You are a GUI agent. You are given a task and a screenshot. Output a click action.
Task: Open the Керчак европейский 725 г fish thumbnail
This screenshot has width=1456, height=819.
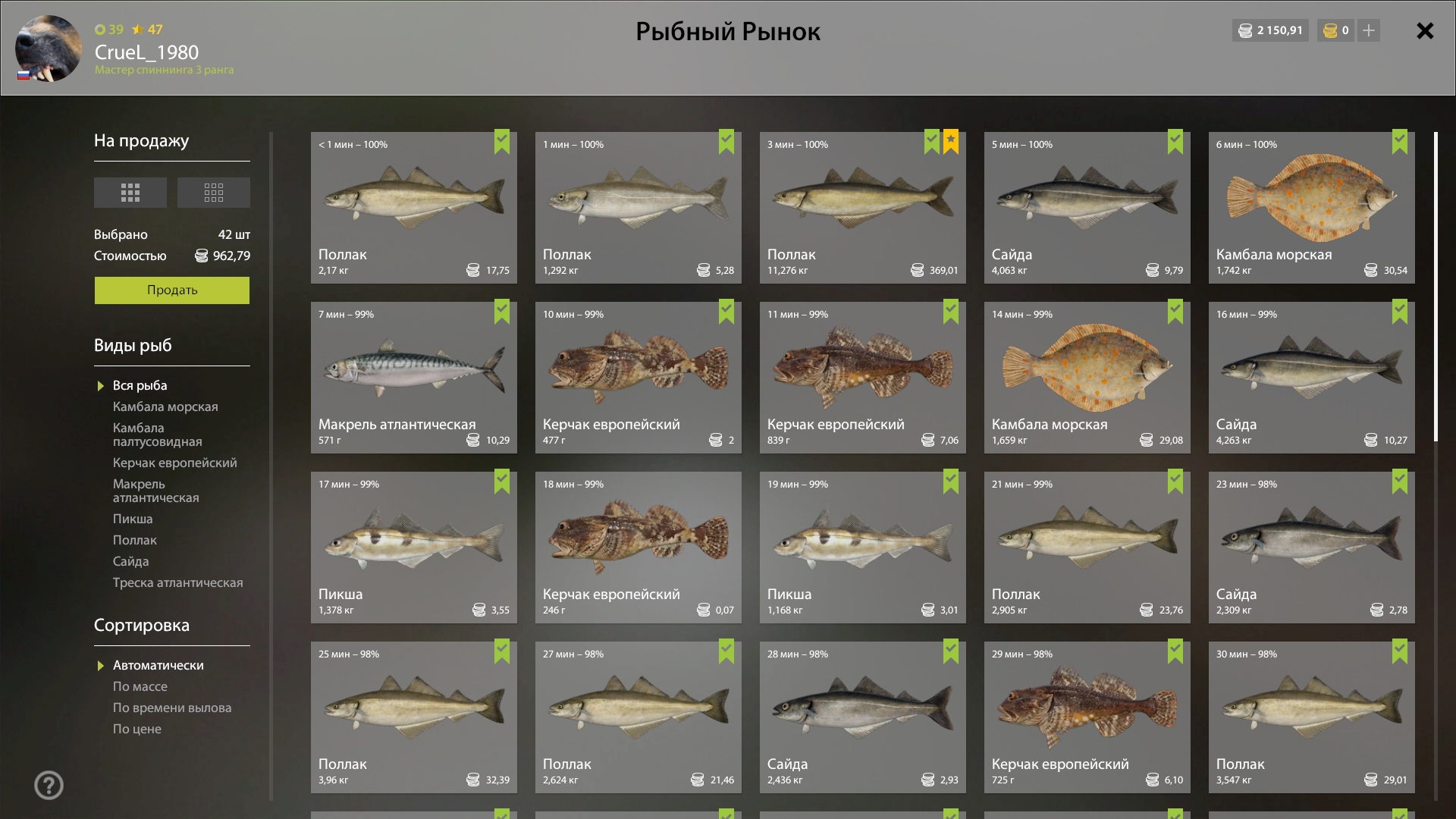(x=1087, y=707)
